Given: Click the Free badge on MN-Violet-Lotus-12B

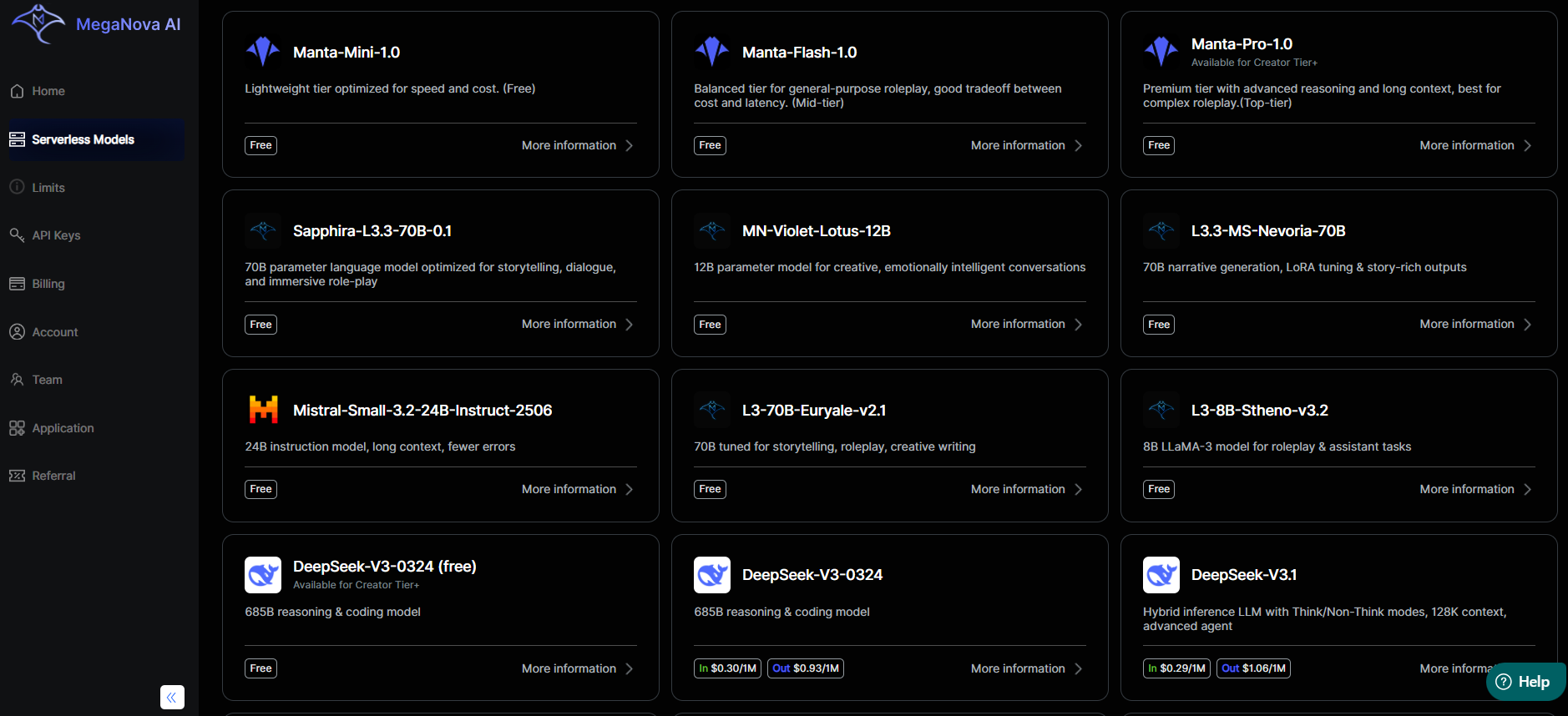Looking at the screenshot, I should (x=710, y=325).
